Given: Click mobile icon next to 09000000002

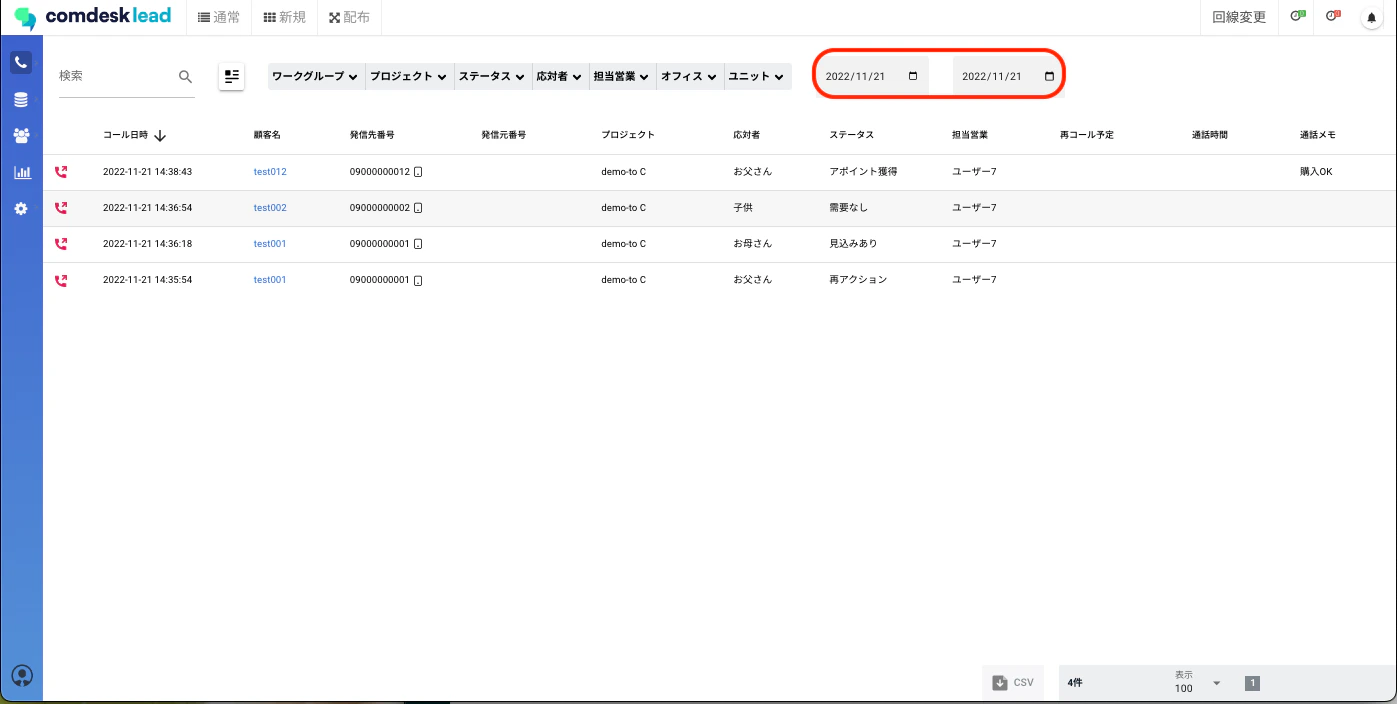Looking at the screenshot, I should (x=418, y=208).
